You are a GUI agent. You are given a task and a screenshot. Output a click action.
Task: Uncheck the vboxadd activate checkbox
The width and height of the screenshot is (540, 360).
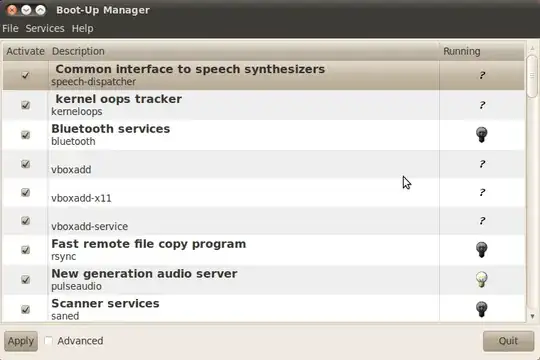25,164
